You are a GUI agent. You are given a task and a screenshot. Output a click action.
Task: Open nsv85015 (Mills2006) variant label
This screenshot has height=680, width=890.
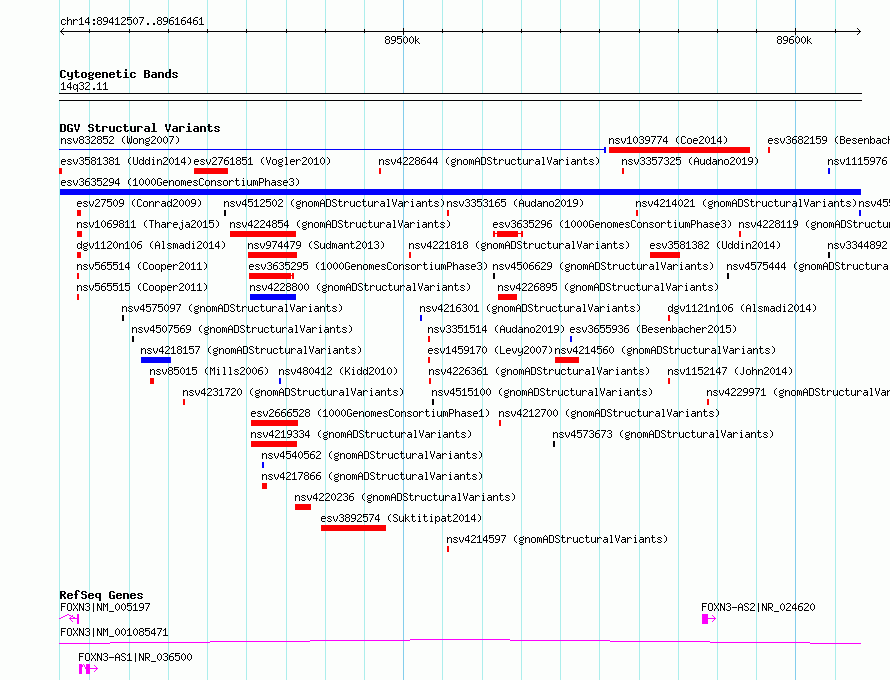coord(209,371)
